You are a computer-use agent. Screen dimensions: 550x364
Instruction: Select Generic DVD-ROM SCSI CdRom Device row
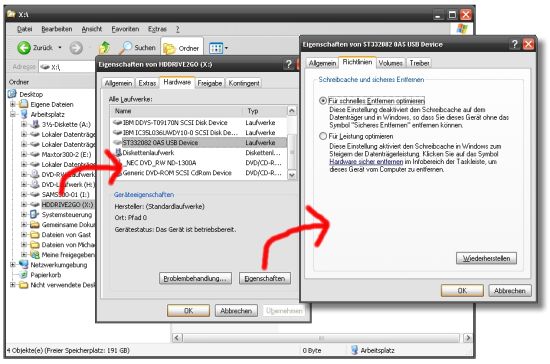tap(199, 173)
